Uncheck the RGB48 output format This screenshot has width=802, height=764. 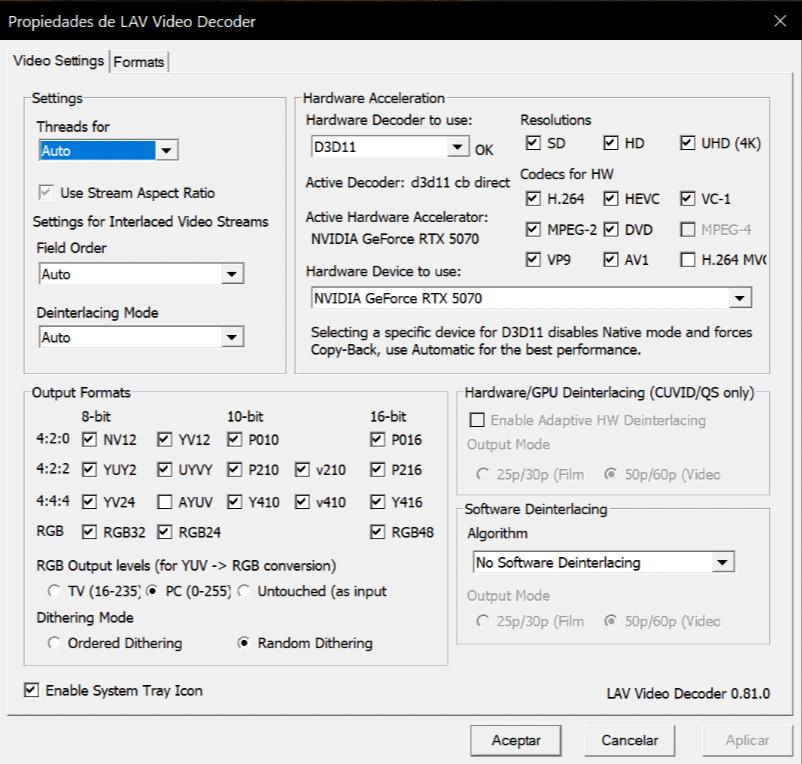coord(377,533)
